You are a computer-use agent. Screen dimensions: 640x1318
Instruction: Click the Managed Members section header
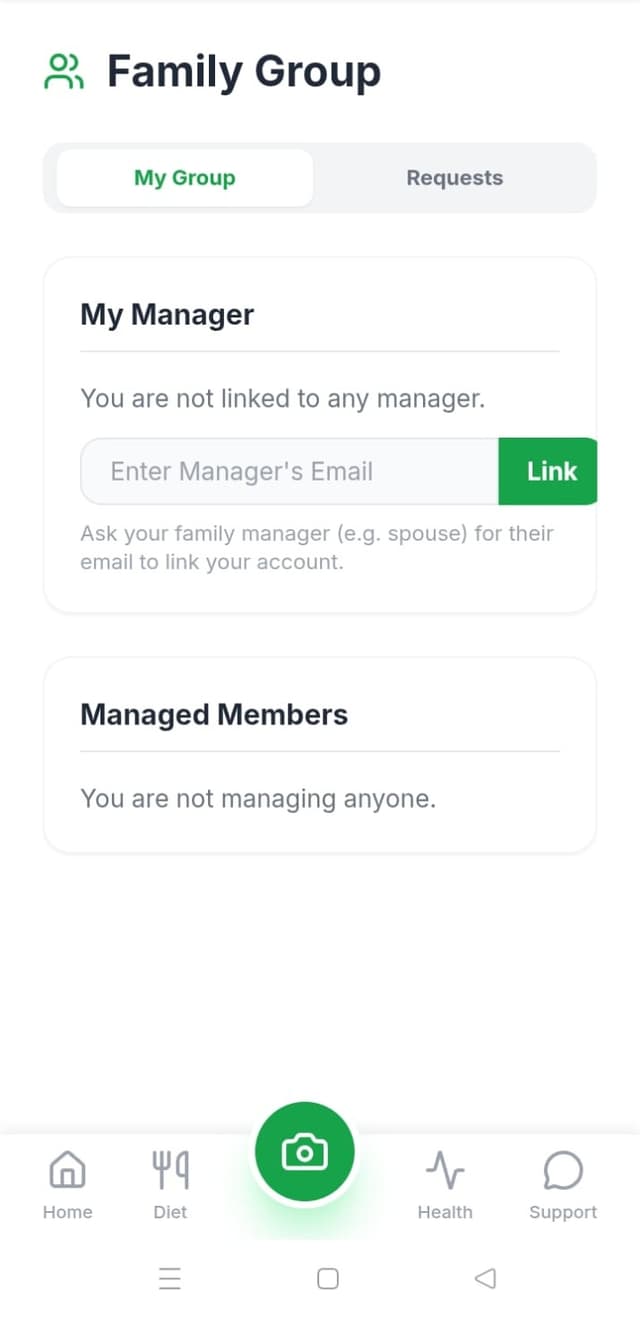(x=213, y=714)
